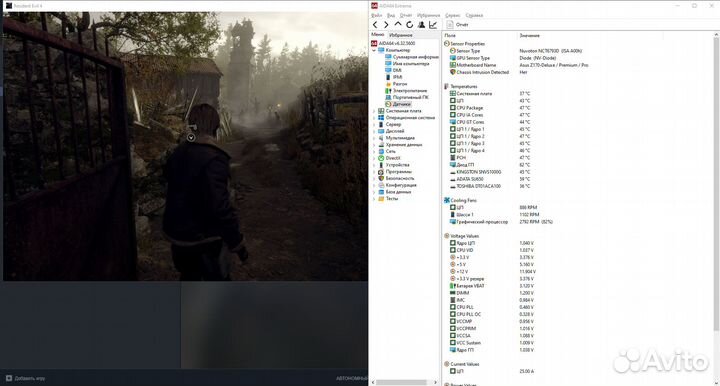Select the Конфигурация category icon
The height and width of the screenshot is (386, 720).
coord(381,185)
